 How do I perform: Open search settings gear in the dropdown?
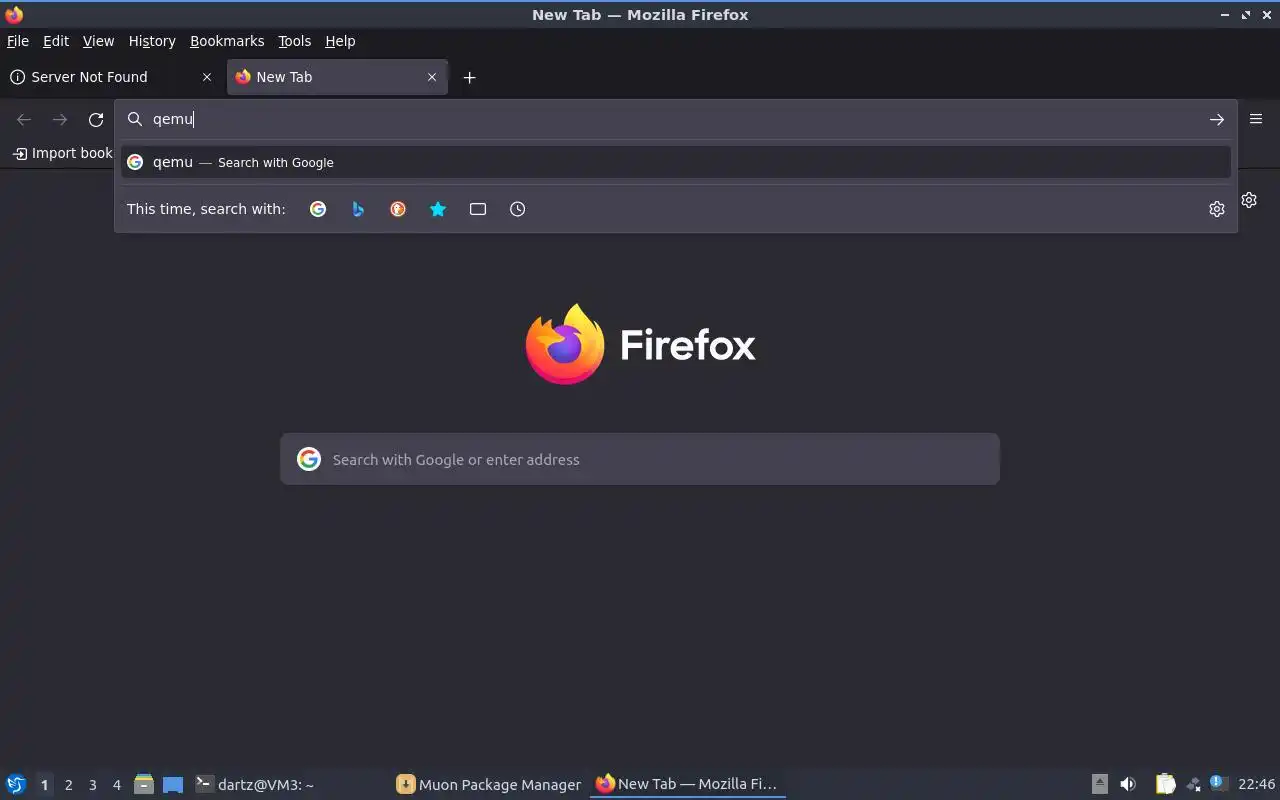1216,209
